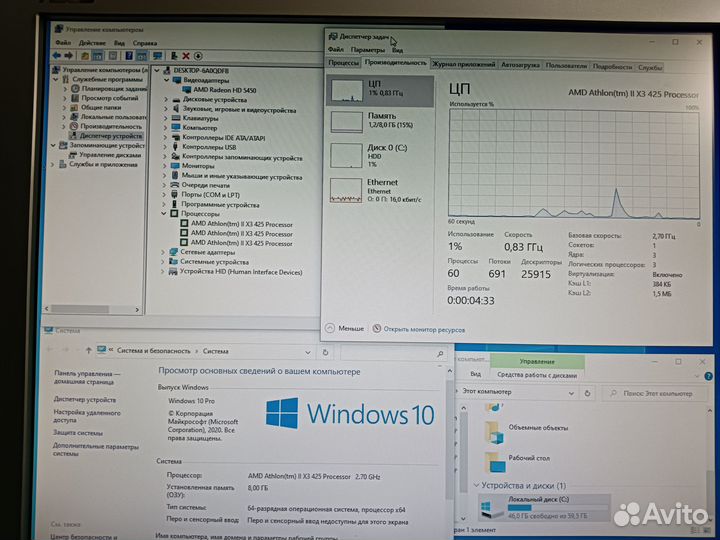Viewport: 720px width, 540px height.
Task: Switch to Процессы tab in Task Manager
Action: (x=343, y=63)
